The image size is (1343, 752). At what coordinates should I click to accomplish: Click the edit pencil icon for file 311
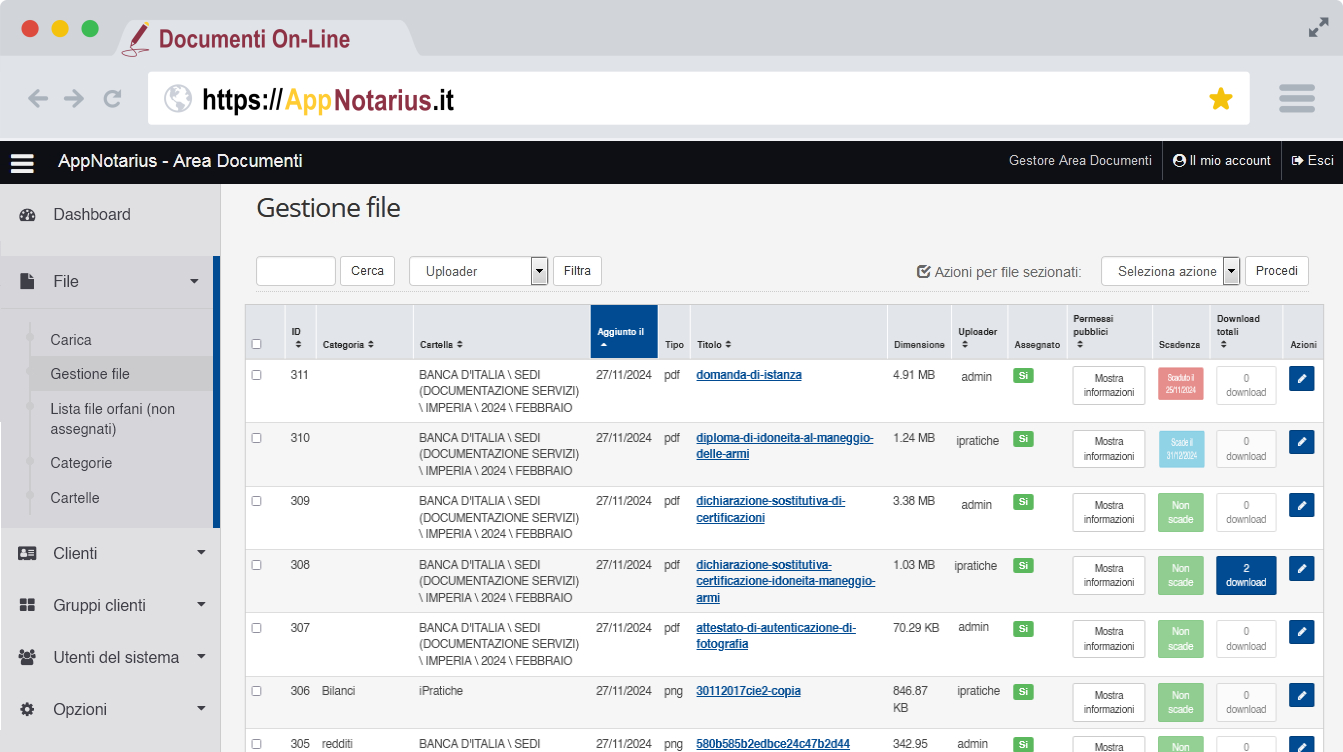tap(1301, 379)
